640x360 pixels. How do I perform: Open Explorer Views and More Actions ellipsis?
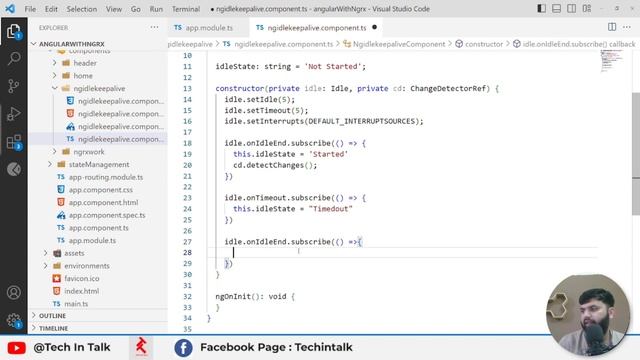[154, 27]
